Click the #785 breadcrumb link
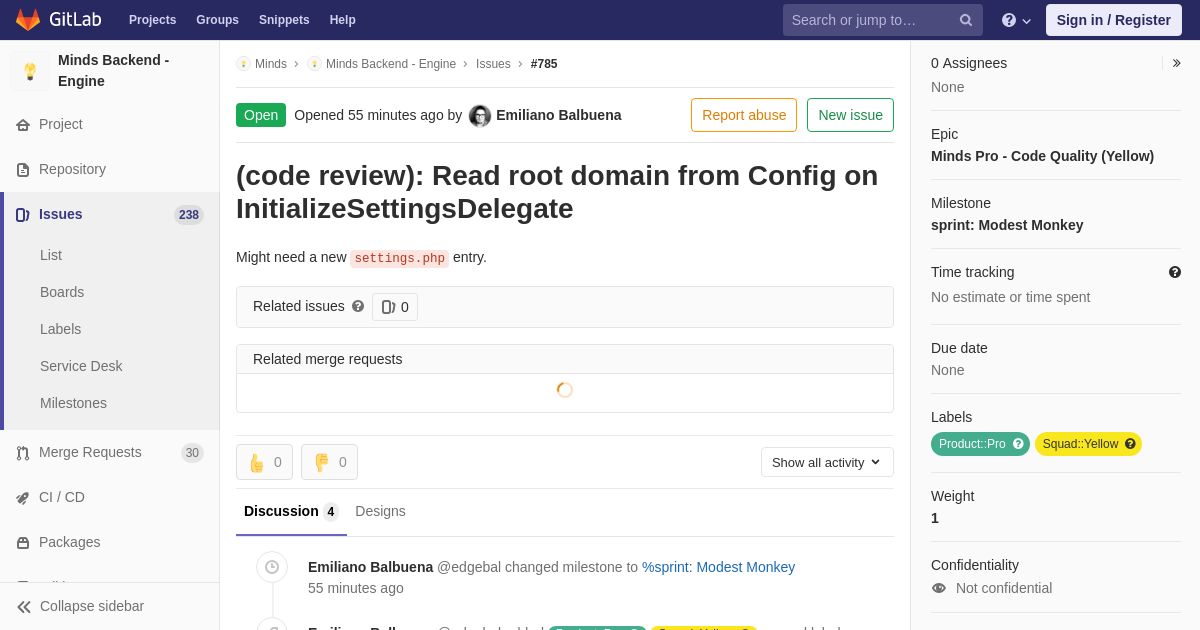Viewport: 1200px width, 630px height. click(544, 64)
